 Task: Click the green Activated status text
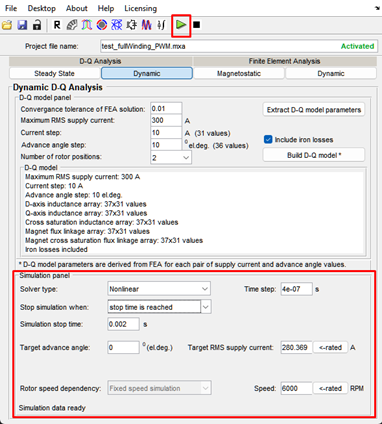click(x=357, y=46)
